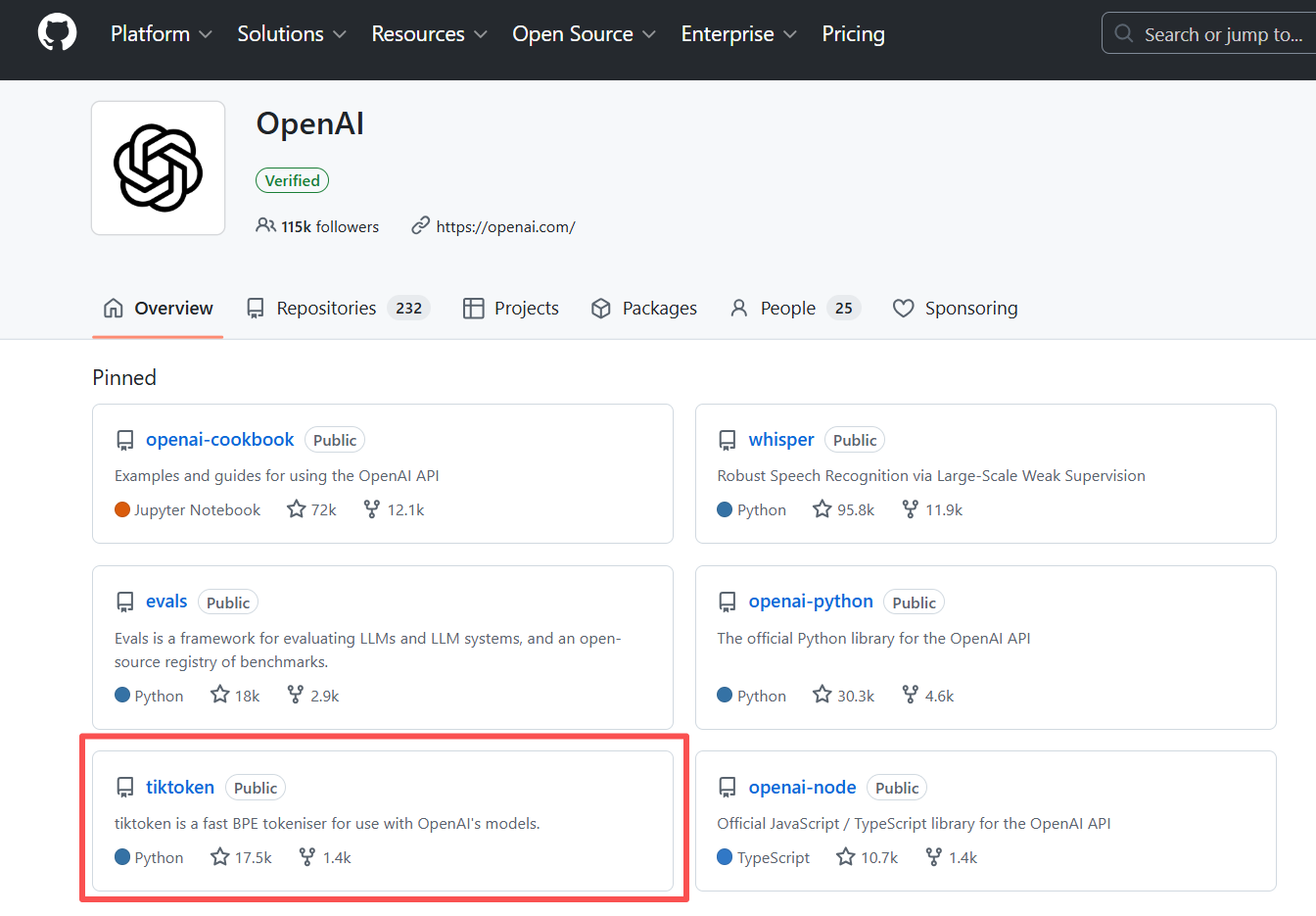Click the green Verified badge

point(292,180)
